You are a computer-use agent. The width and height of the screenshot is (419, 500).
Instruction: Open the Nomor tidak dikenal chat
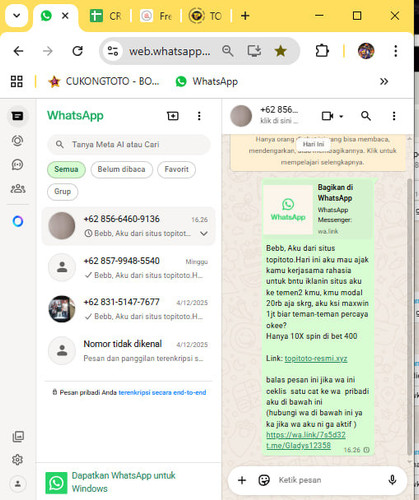pyautogui.click(x=128, y=351)
